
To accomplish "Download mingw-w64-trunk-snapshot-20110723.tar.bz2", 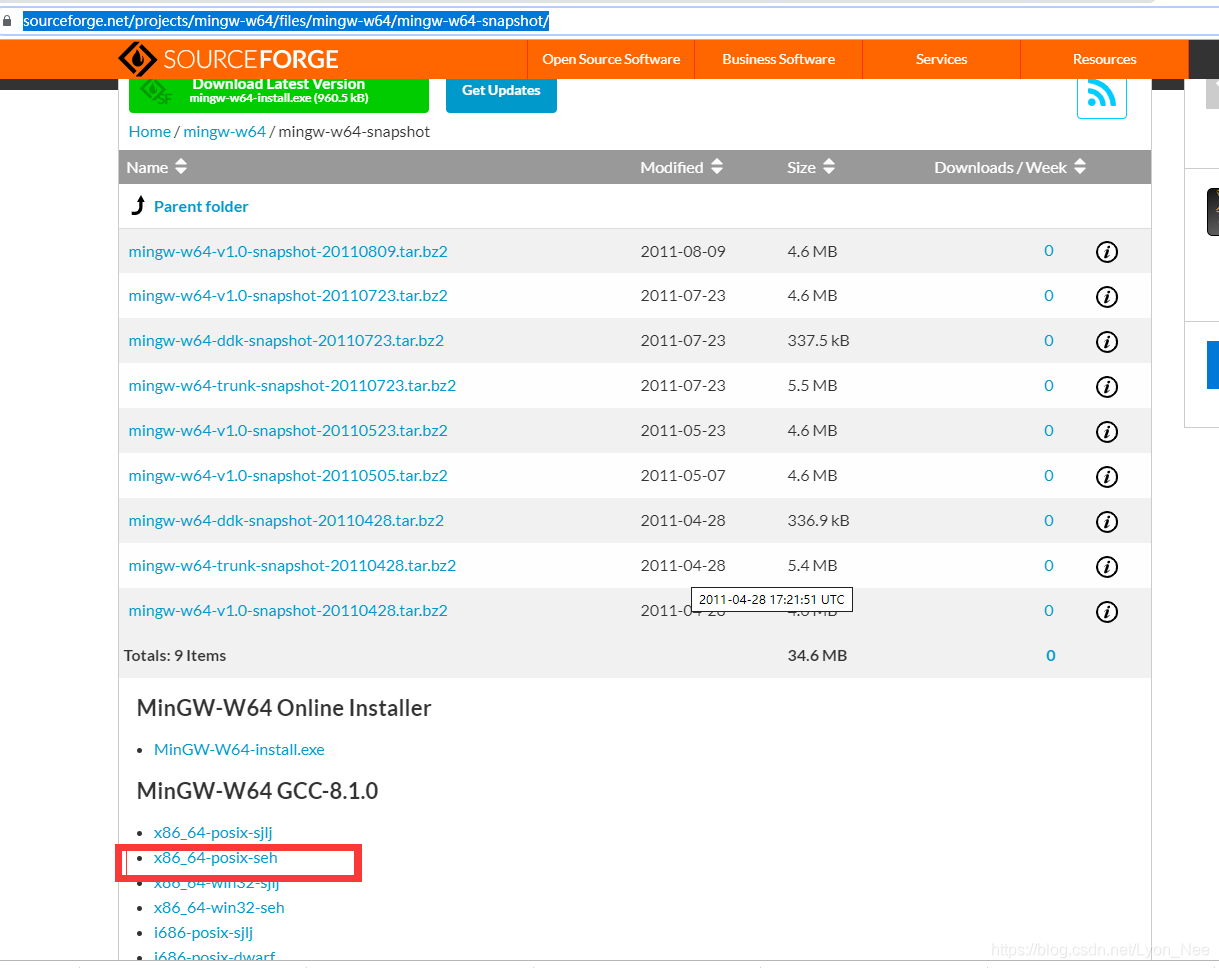I will (292, 386).
